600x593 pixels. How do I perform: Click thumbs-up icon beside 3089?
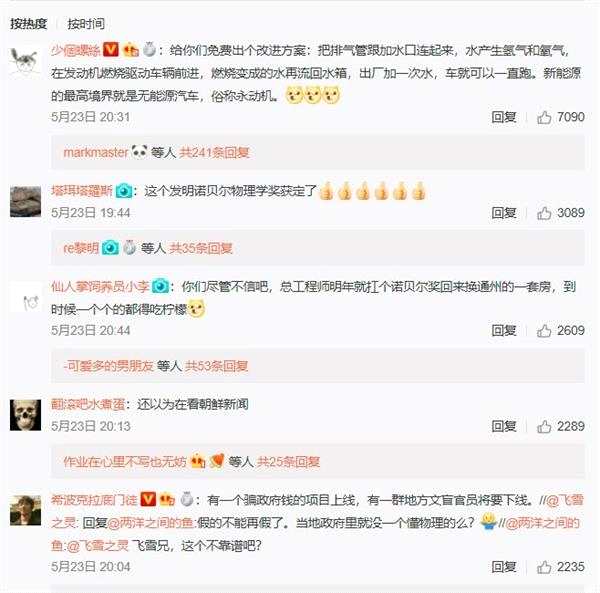544,213
